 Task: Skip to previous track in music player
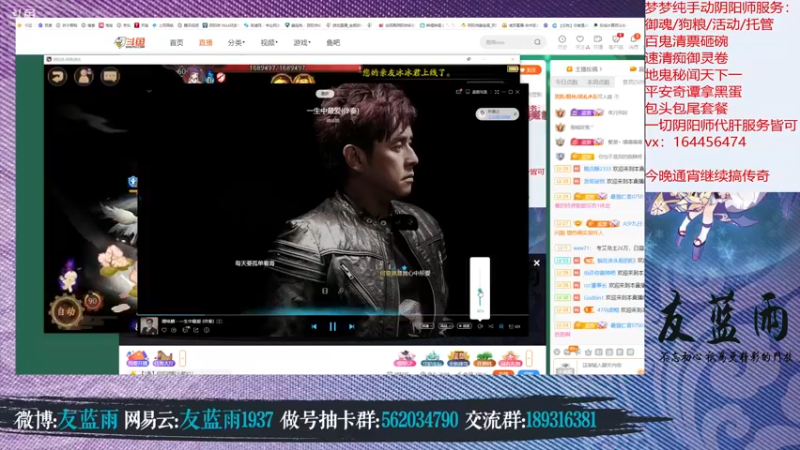pos(314,327)
